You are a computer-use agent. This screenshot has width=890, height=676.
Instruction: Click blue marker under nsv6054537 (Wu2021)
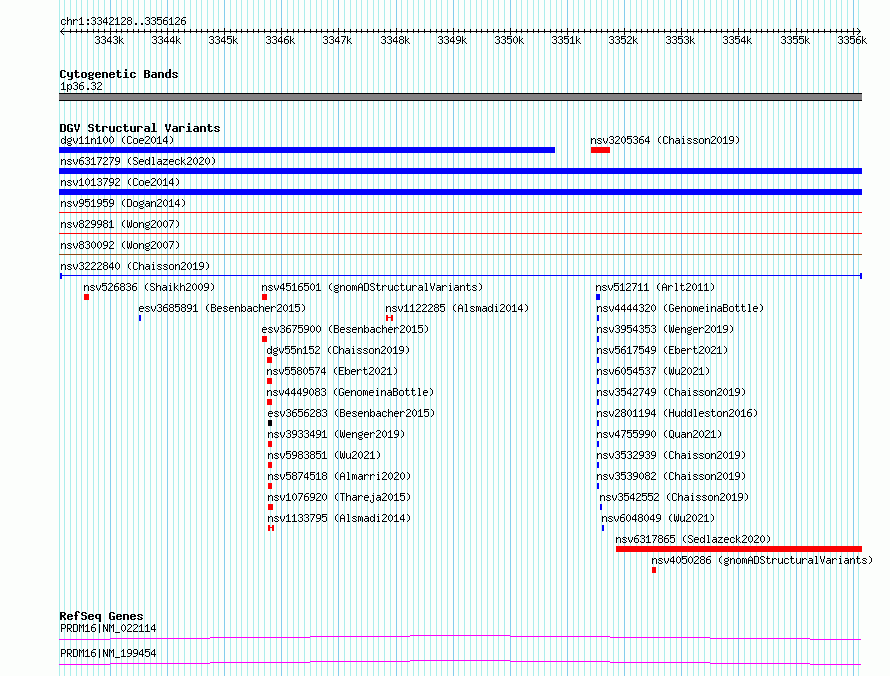pos(598,381)
